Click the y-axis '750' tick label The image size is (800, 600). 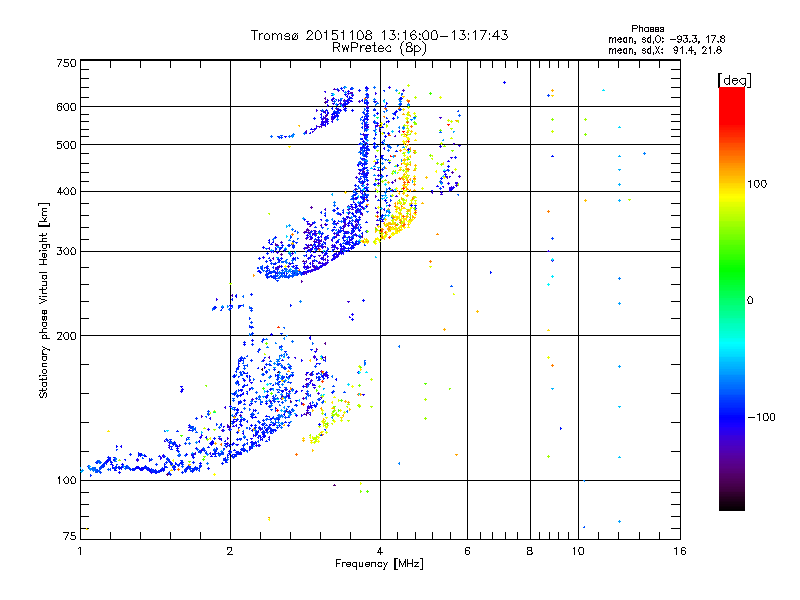coord(66,63)
